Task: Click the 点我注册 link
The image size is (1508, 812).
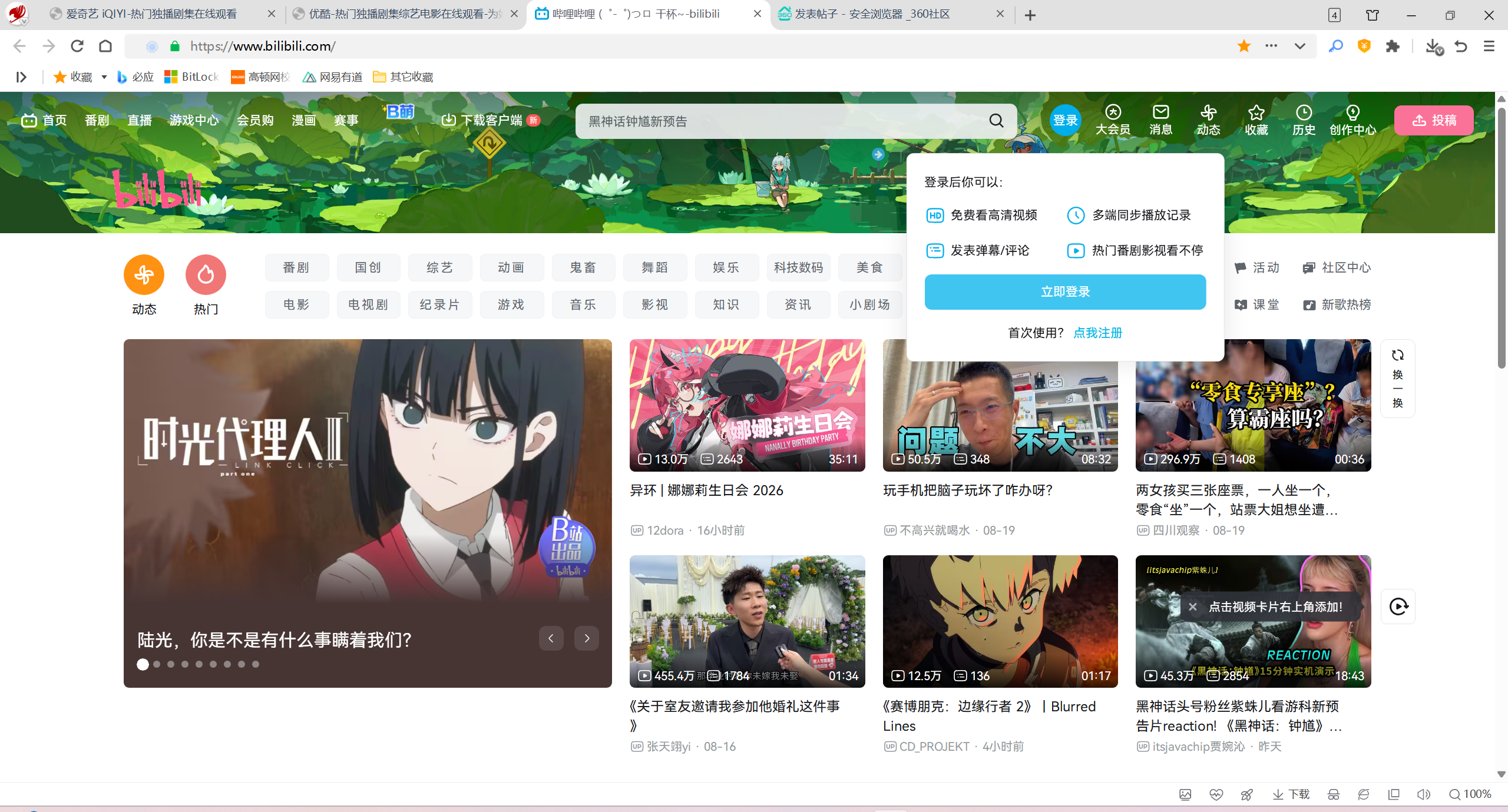Action: pyautogui.click(x=1097, y=333)
